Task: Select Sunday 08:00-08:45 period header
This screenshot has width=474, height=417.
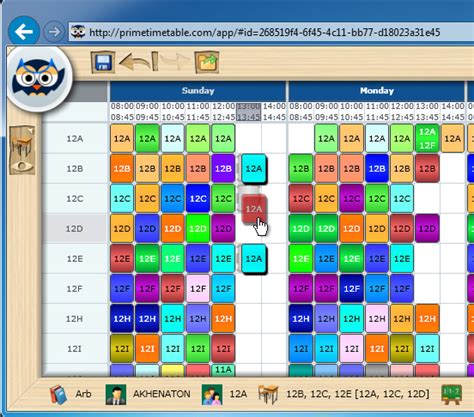Action: 122,112
